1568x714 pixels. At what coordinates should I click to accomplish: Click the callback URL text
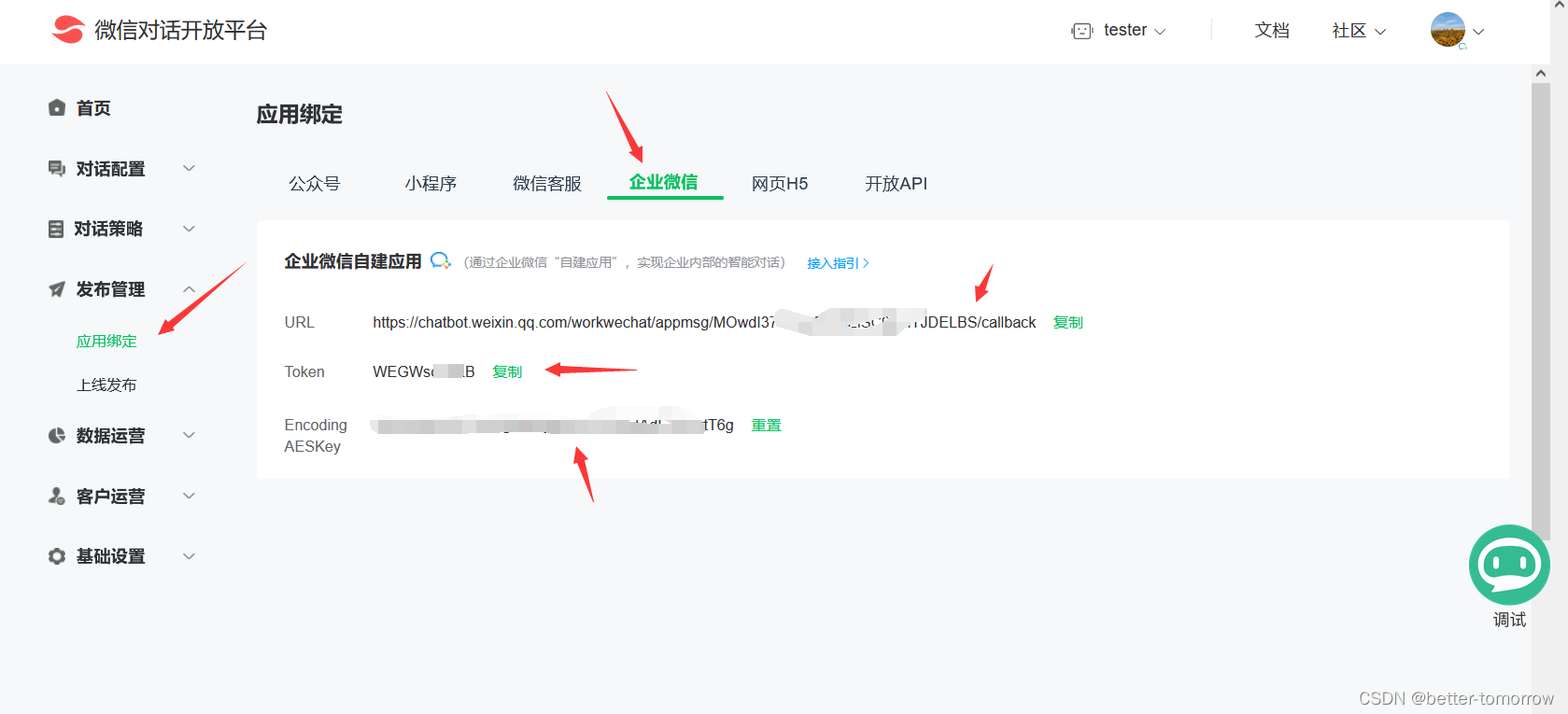pos(704,322)
